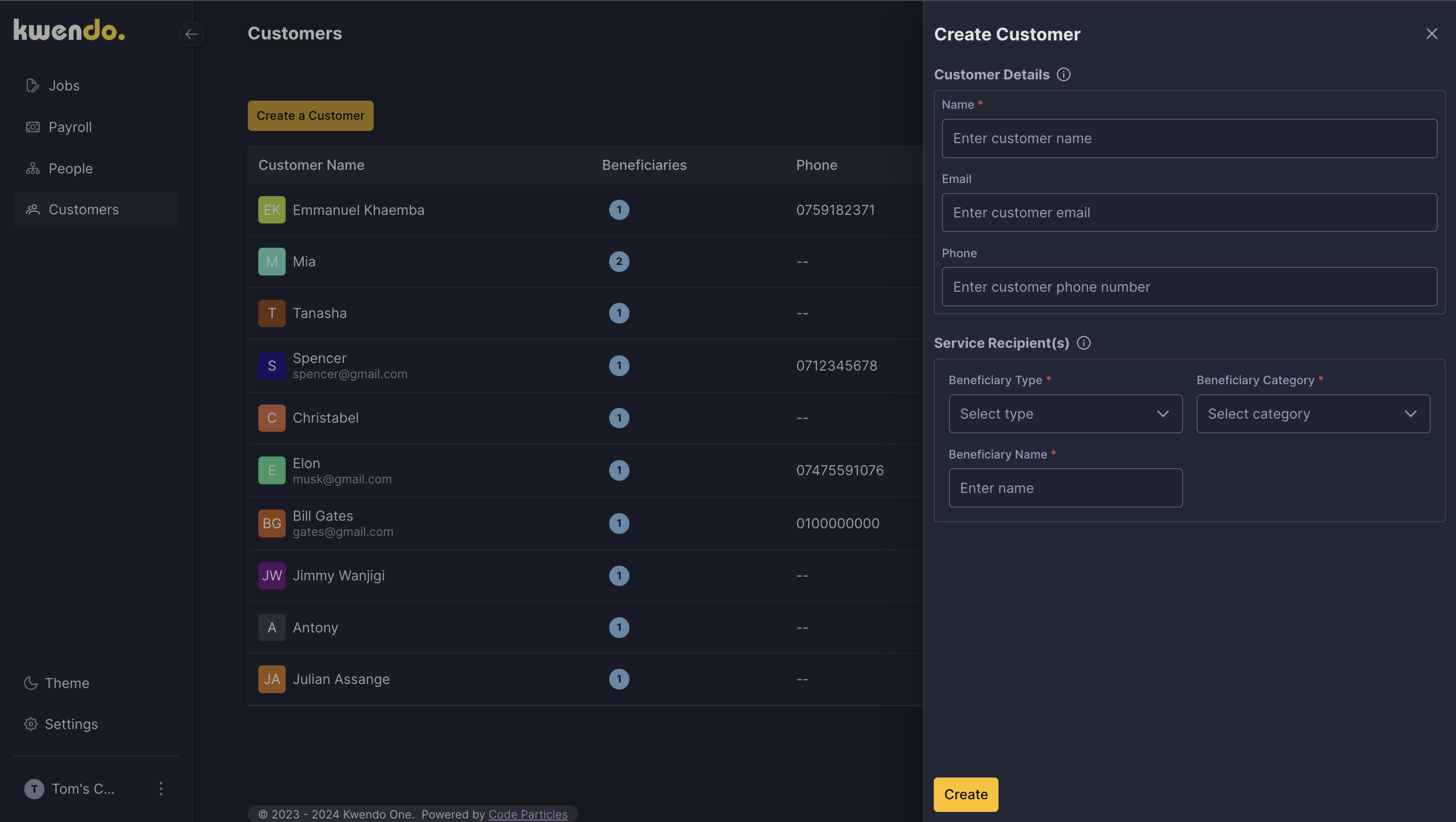Image resolution: width=1456 pixels, height=822 pixels.
Task: Open the Beneficiary Type dropdown
Action: point(1065,413)
